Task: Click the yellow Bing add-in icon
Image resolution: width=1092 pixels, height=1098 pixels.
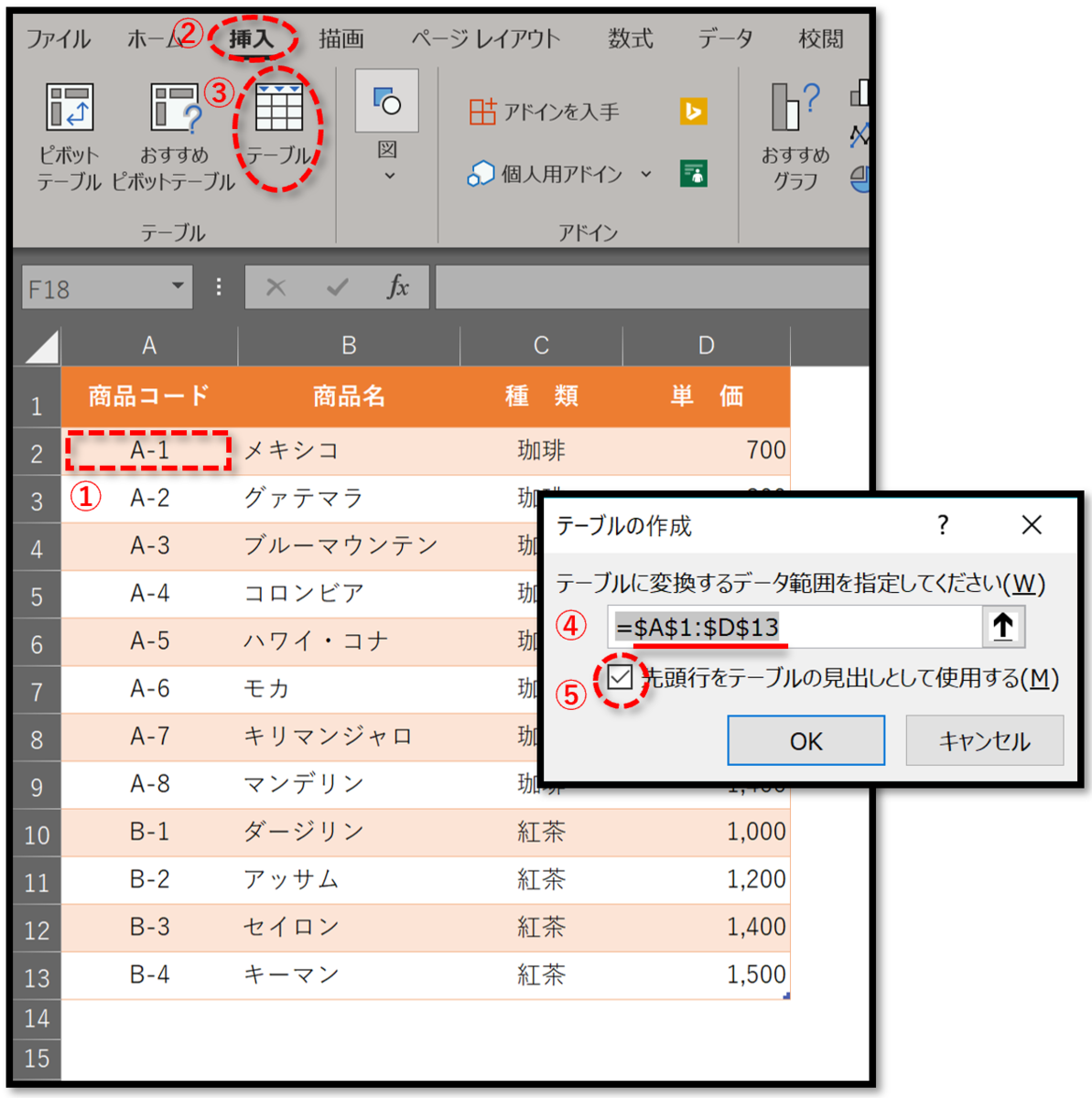Action: (x=693, y=111)
